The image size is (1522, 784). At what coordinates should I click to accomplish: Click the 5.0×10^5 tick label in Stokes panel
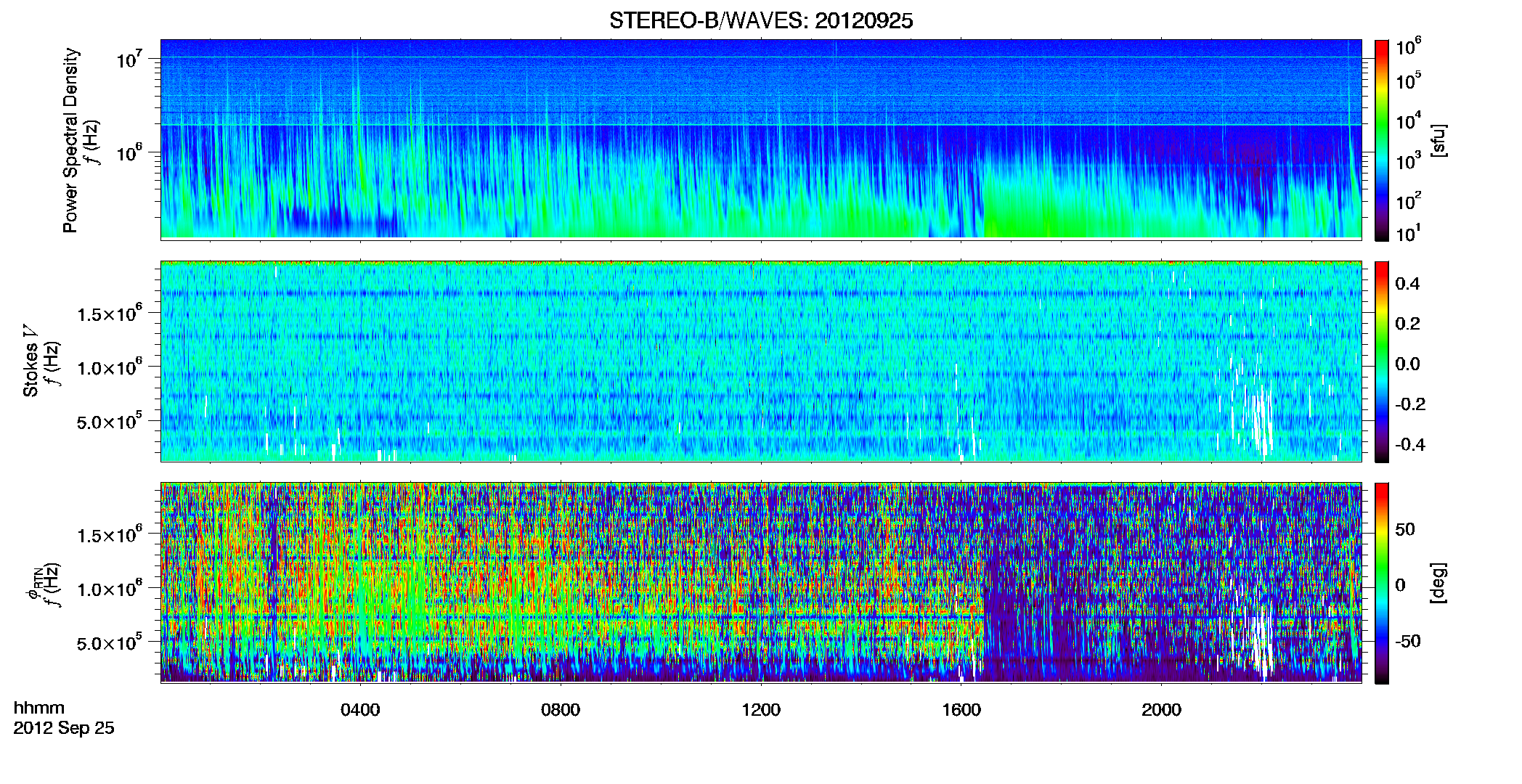[109, 422]
